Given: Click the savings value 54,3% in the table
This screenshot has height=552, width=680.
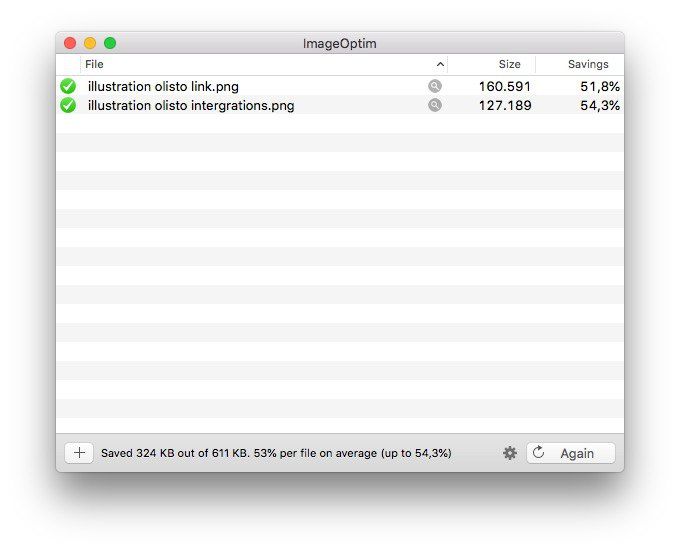Looking at the screenshot, I should tap(600, 105).
